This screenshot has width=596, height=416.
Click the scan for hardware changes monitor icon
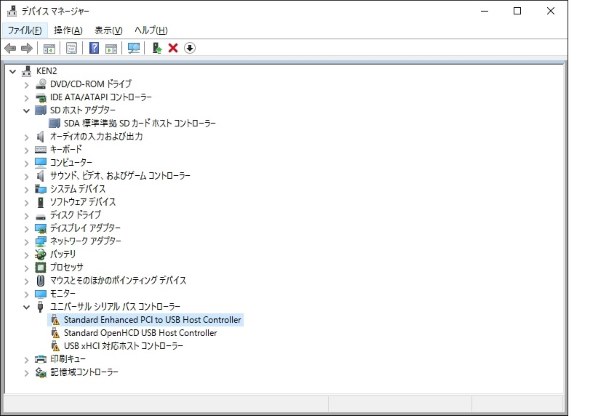coord(133,48)
